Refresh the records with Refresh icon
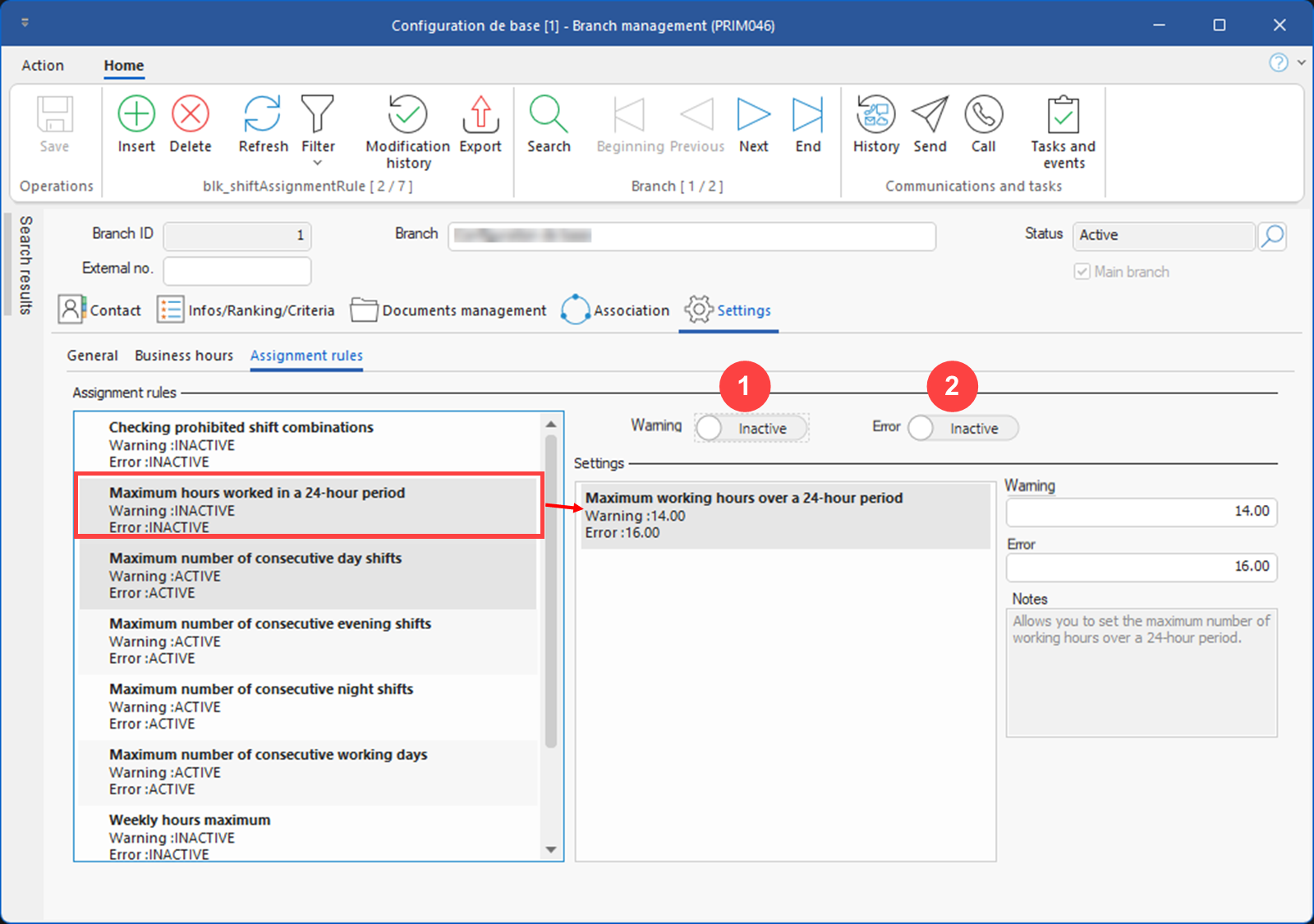This screenshot has width=1314, height=924. pos(263,115)
